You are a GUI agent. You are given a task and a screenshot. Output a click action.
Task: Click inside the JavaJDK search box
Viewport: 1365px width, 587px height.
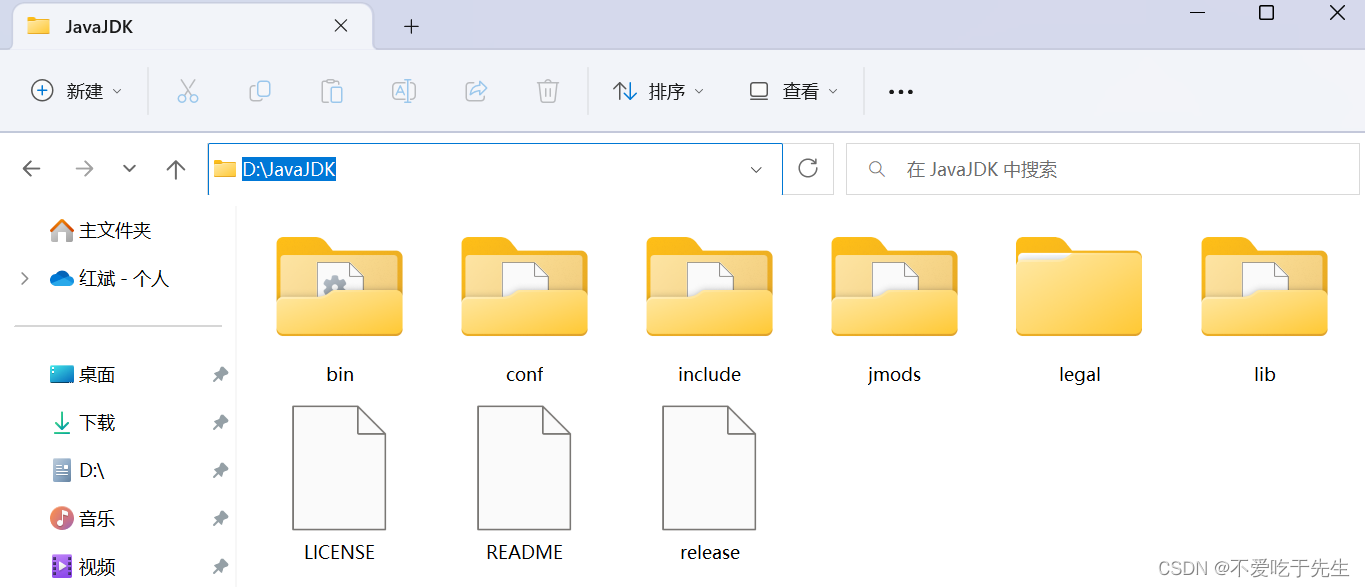coord(1100,168)
